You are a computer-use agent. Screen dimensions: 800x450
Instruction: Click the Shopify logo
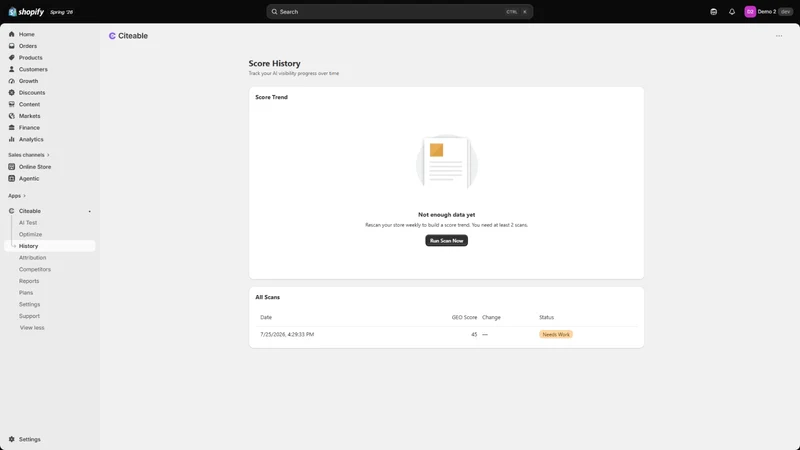point(26,12)
